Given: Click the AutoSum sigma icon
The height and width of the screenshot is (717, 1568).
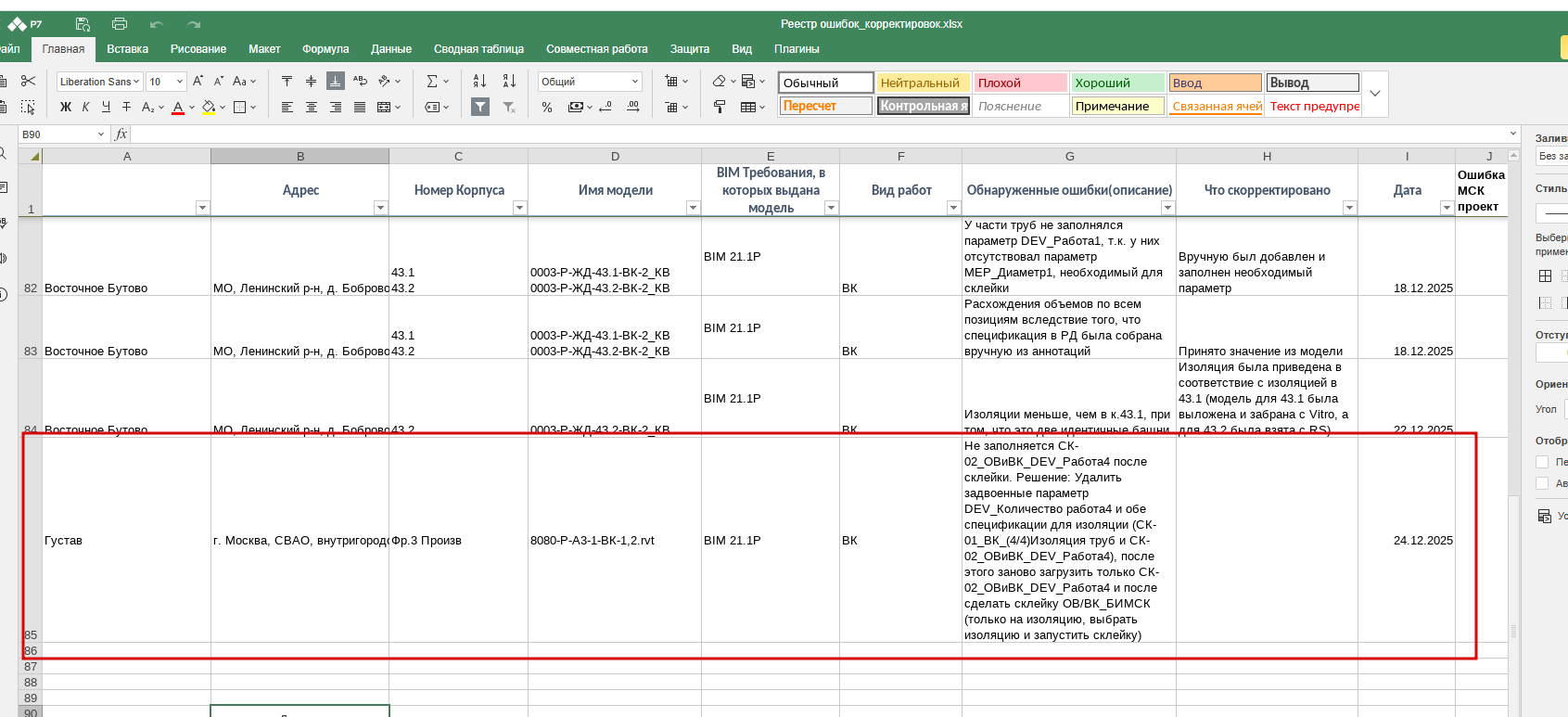Looking at the screenshot, I should pos(432,82).
